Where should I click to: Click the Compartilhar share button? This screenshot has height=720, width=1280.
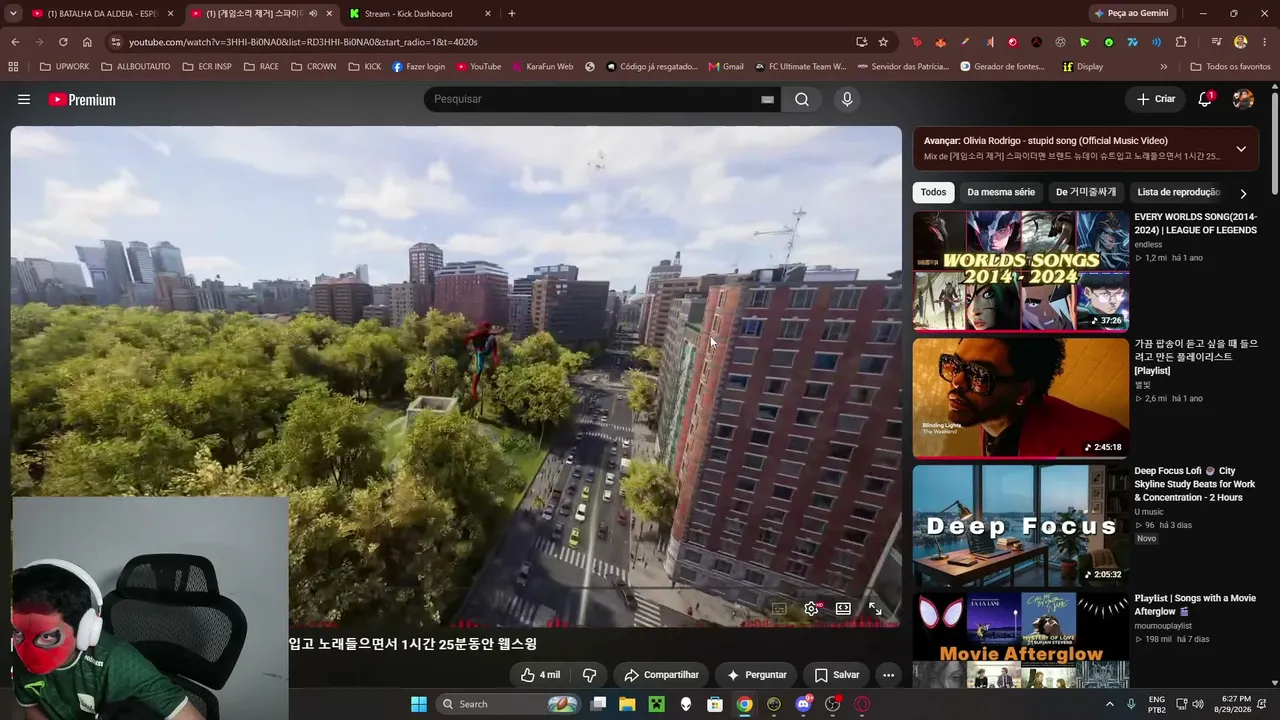tap(662, 675)
